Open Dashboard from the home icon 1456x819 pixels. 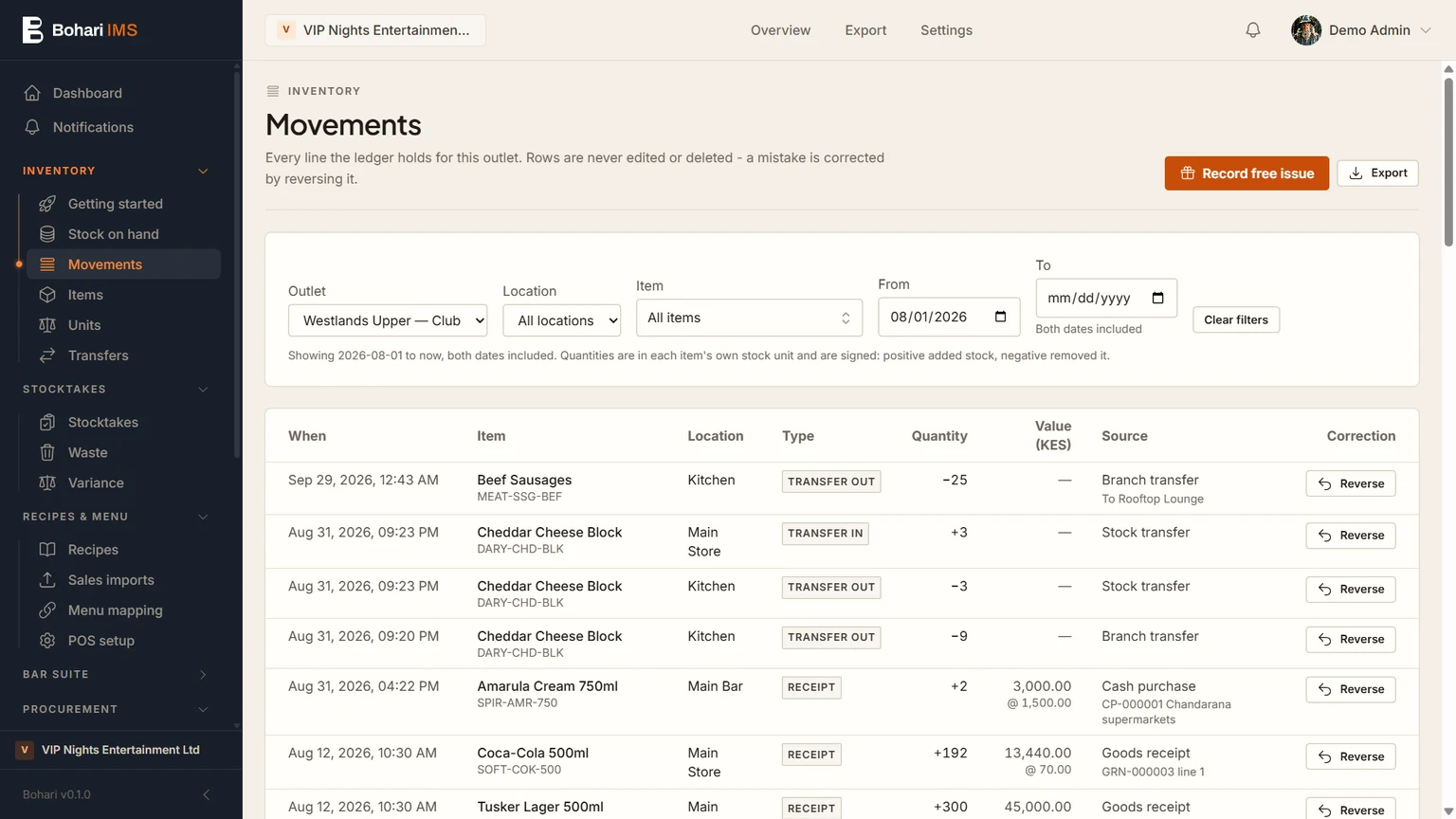pos(32,93)
